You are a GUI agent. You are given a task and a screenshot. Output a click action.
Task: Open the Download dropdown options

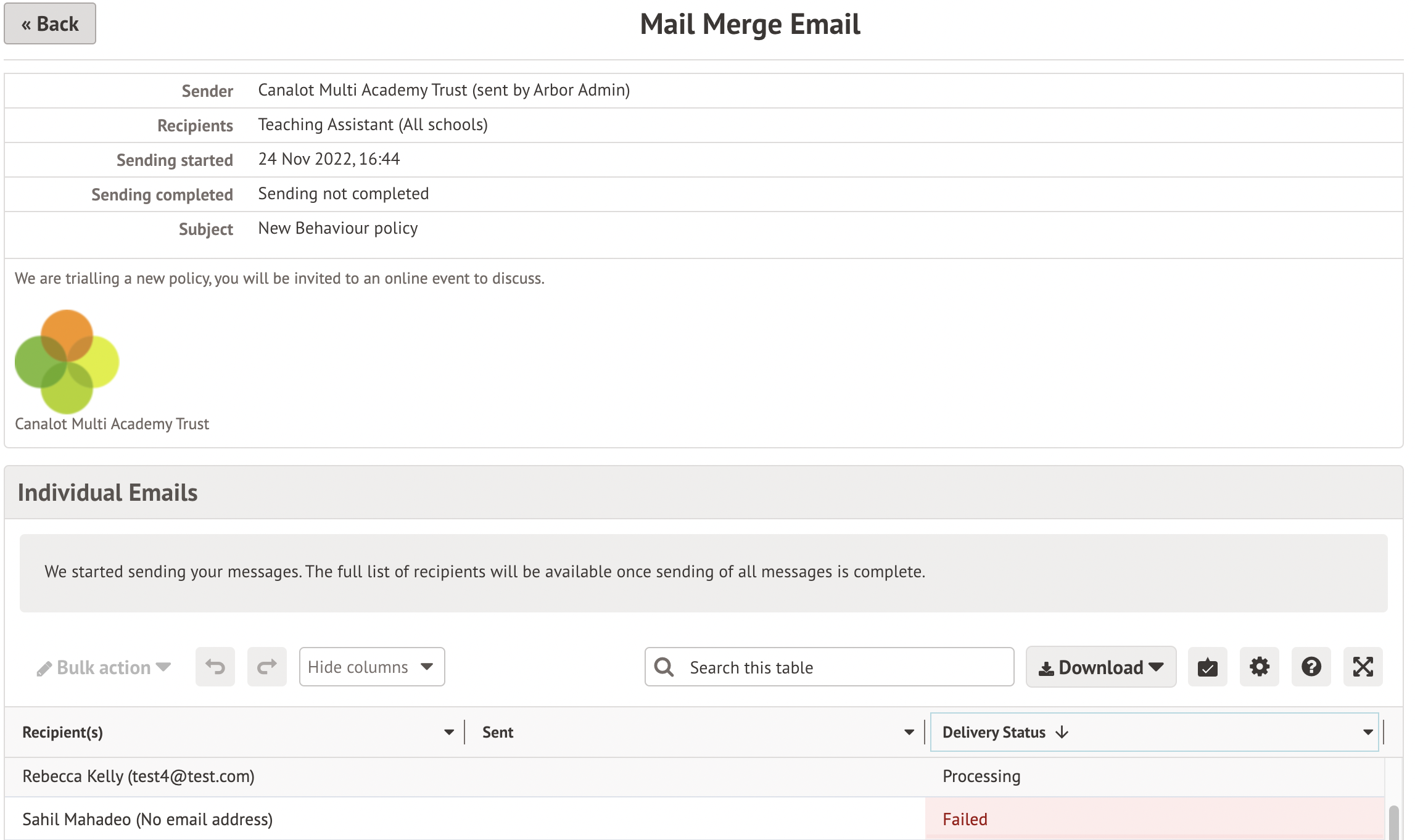pos(1155,667)
